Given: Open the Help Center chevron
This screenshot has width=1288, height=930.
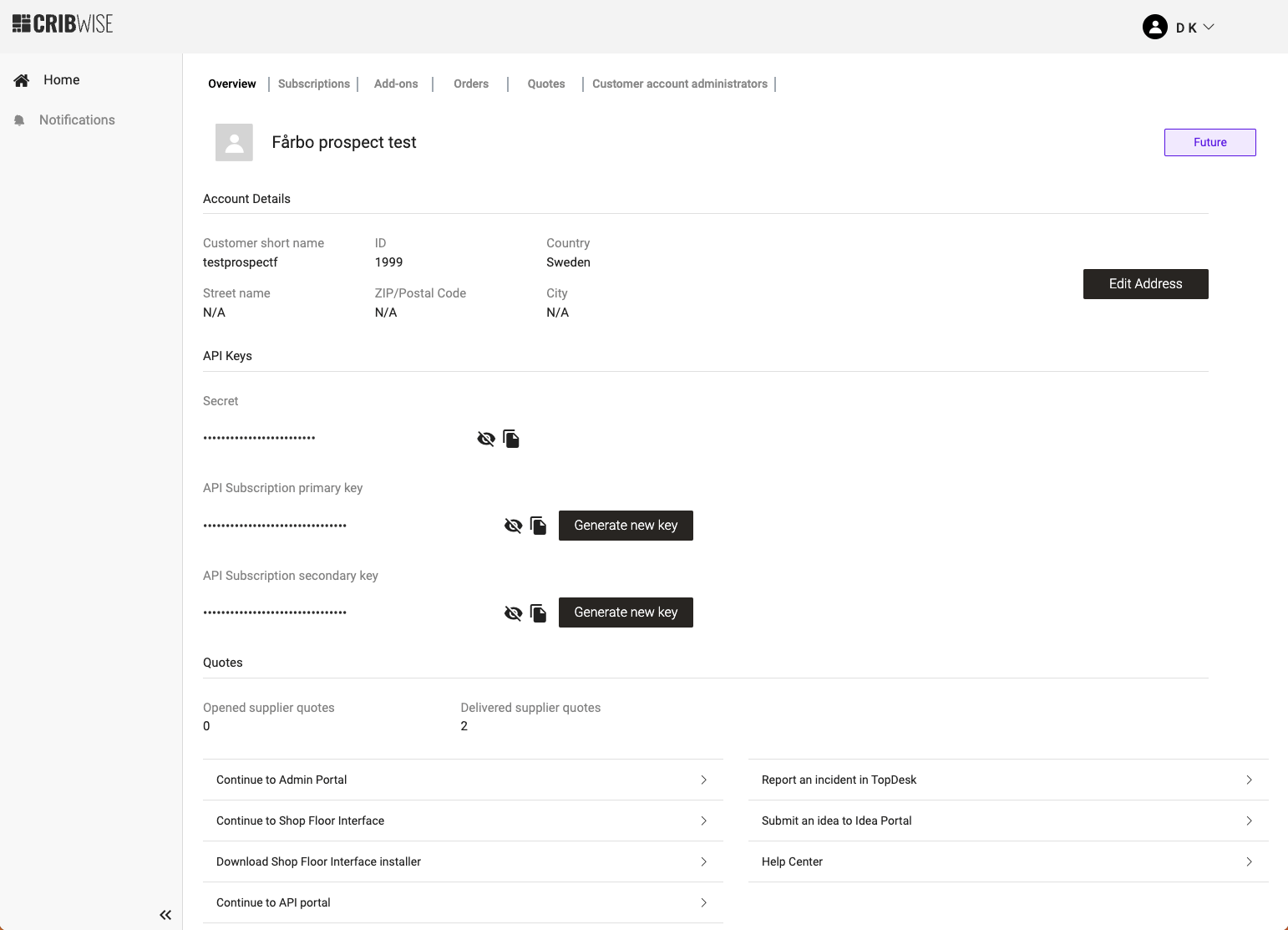Looking at the screenshot, I should click(x=1249, y=861).
